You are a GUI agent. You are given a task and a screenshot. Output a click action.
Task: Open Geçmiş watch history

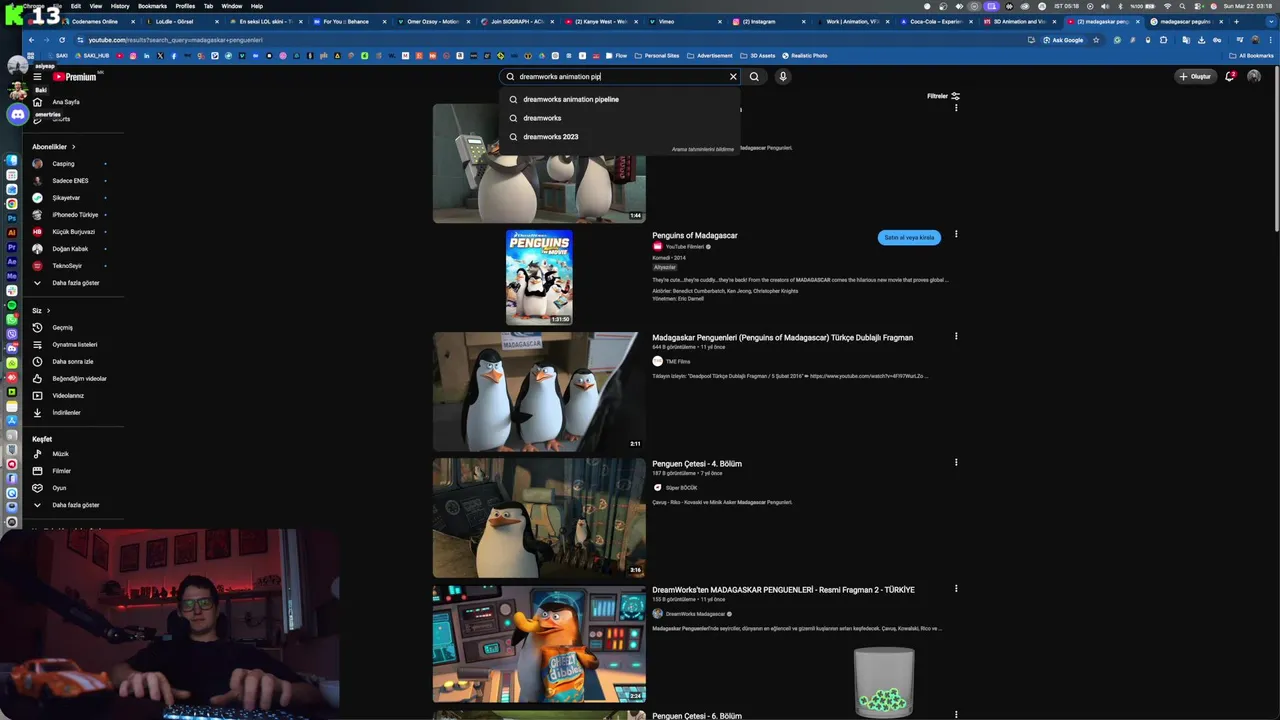(62, 328)
